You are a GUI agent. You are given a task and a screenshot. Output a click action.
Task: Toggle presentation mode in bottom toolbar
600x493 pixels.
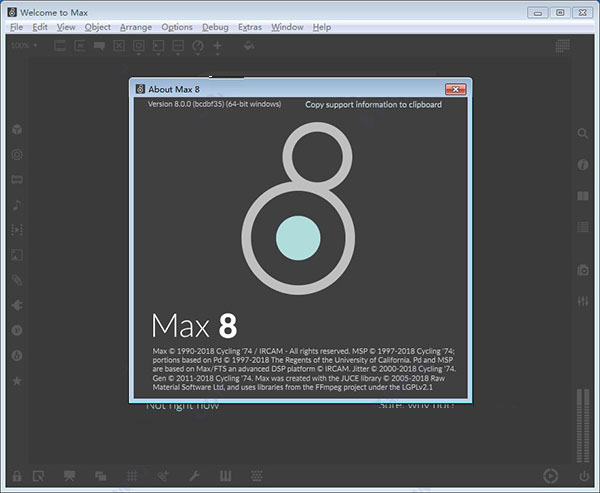pyautogui.click(x=69, y=476)
